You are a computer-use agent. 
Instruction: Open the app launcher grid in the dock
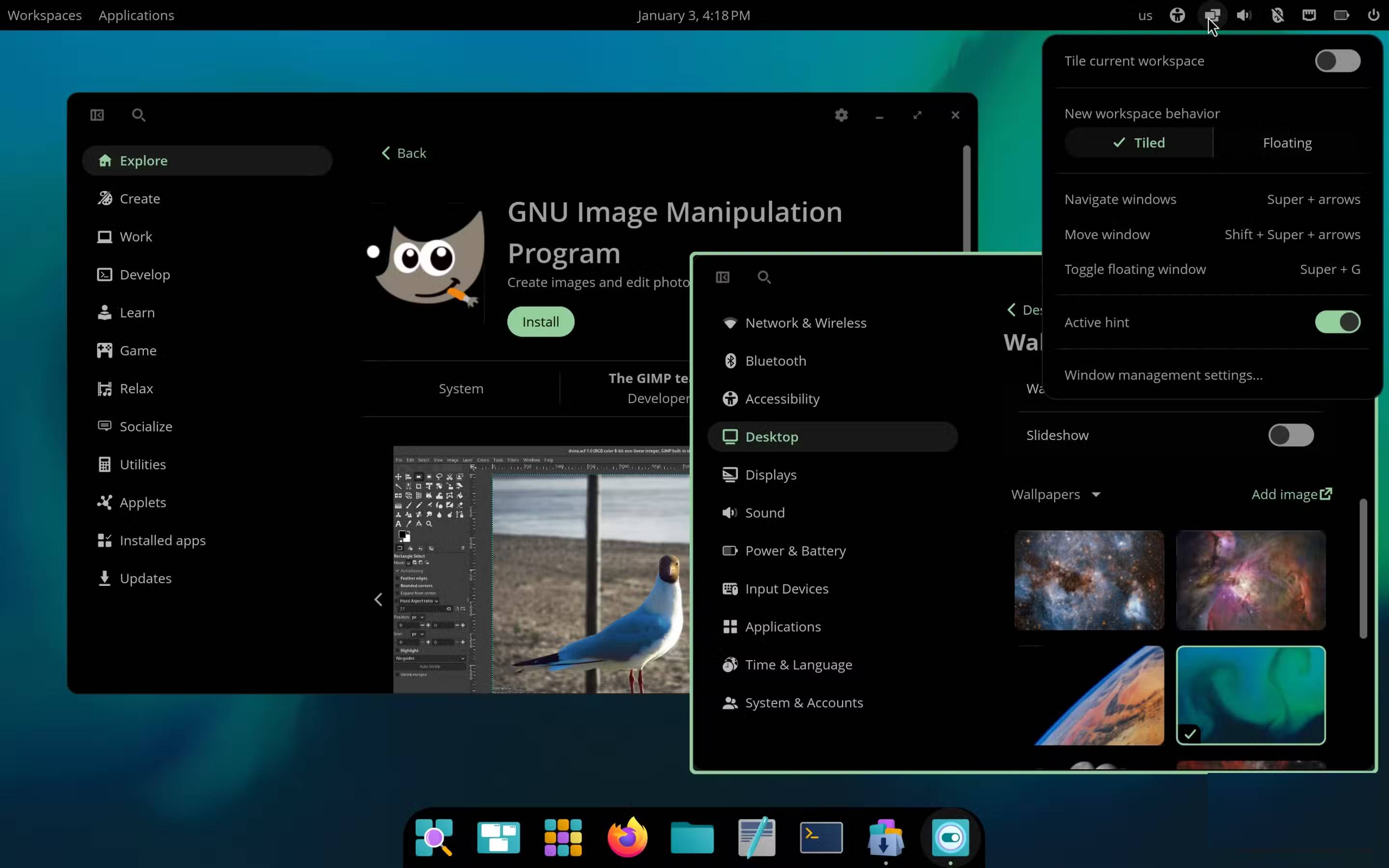(562, 837)
